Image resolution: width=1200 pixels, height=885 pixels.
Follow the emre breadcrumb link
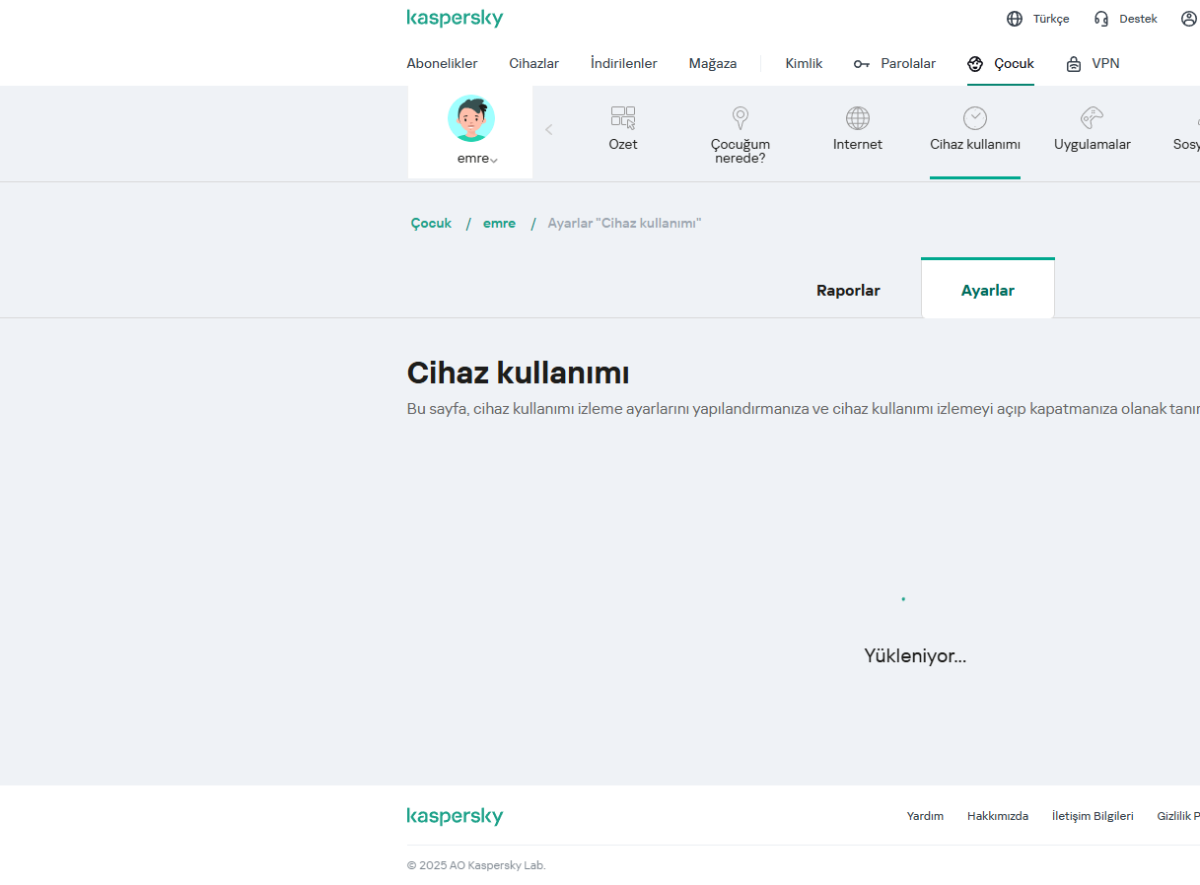499,223
